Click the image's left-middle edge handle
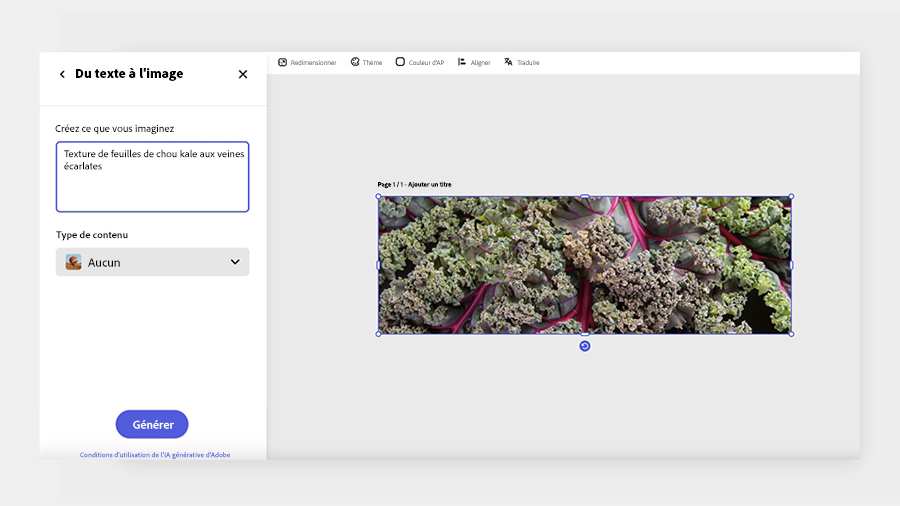This screenshot has height=506, width=900. (x=378, y=265)
